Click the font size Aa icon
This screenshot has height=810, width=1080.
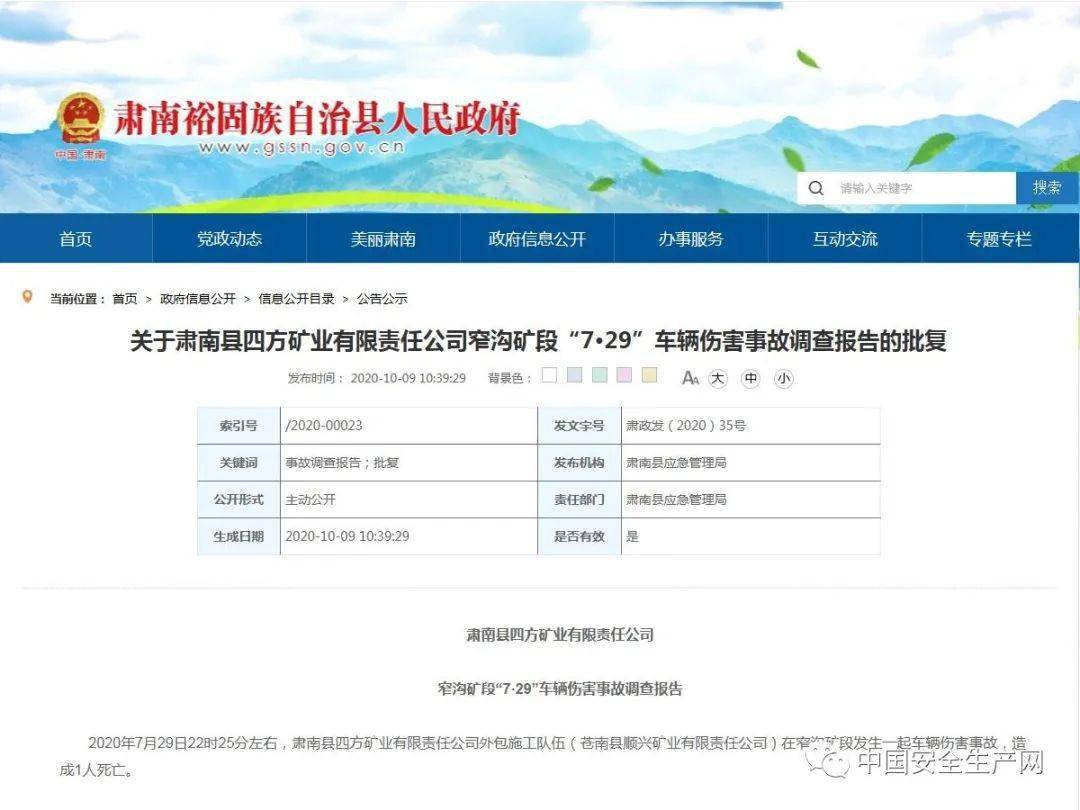point(690,378)
